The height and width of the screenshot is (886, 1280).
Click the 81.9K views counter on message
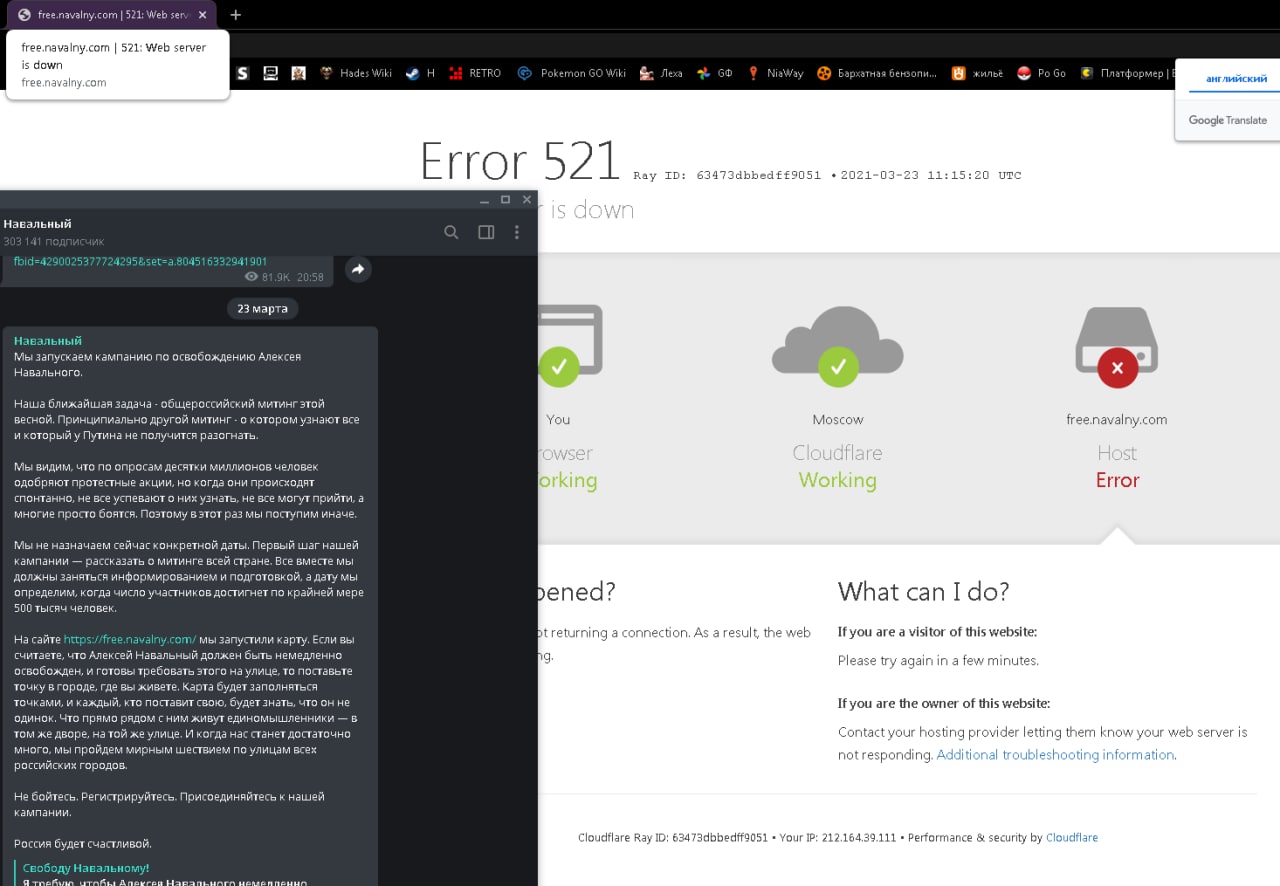(267, 277)
